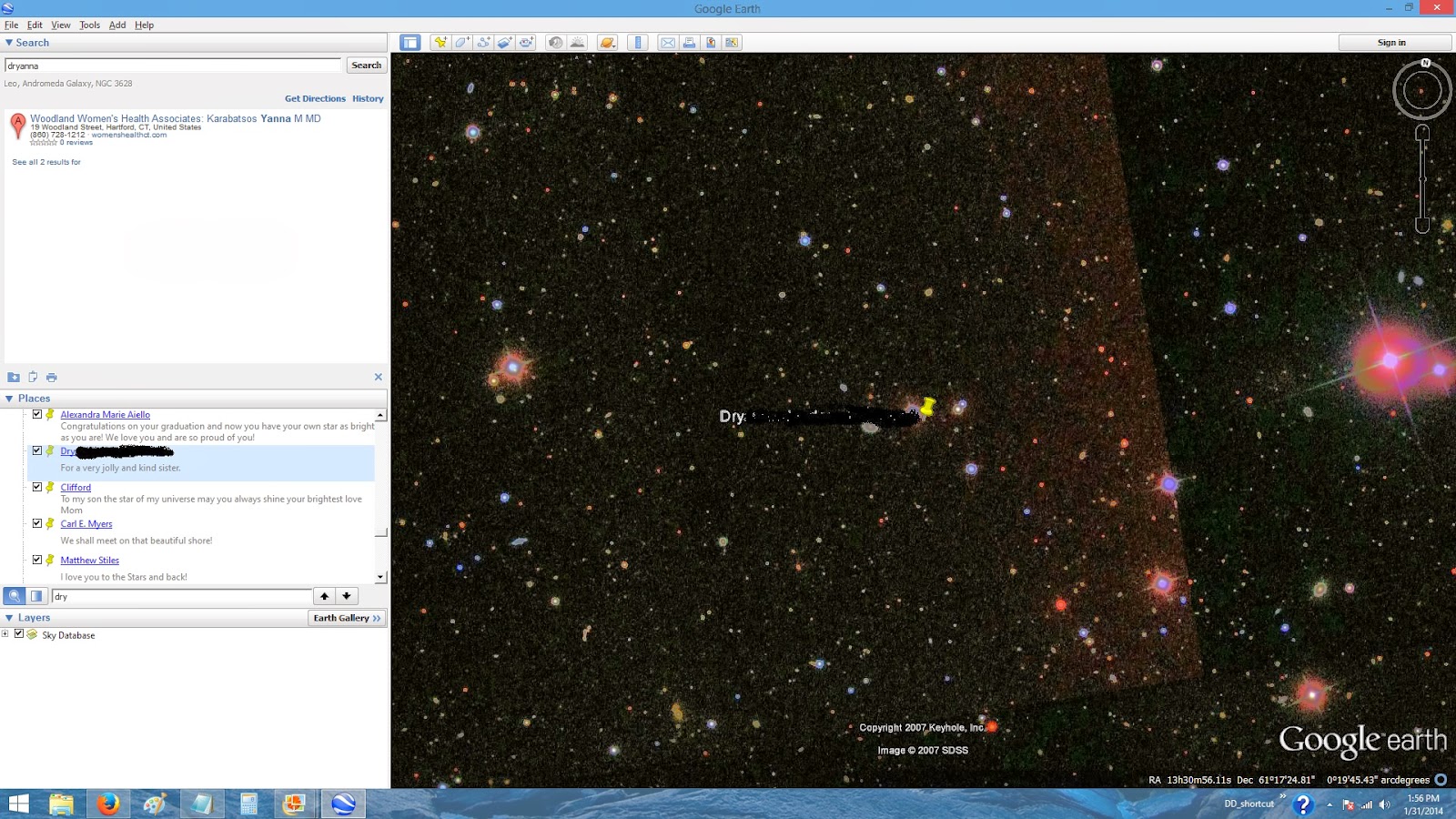Jump to next find match in Places
Screen dimensions: 1456x819
(x=347, y=596)
